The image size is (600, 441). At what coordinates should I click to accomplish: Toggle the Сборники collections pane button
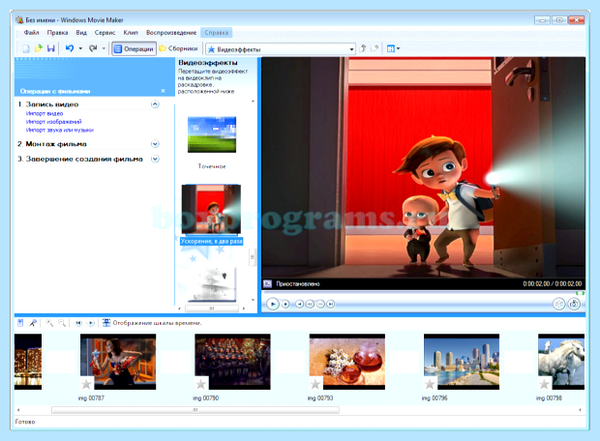[179, 49]
